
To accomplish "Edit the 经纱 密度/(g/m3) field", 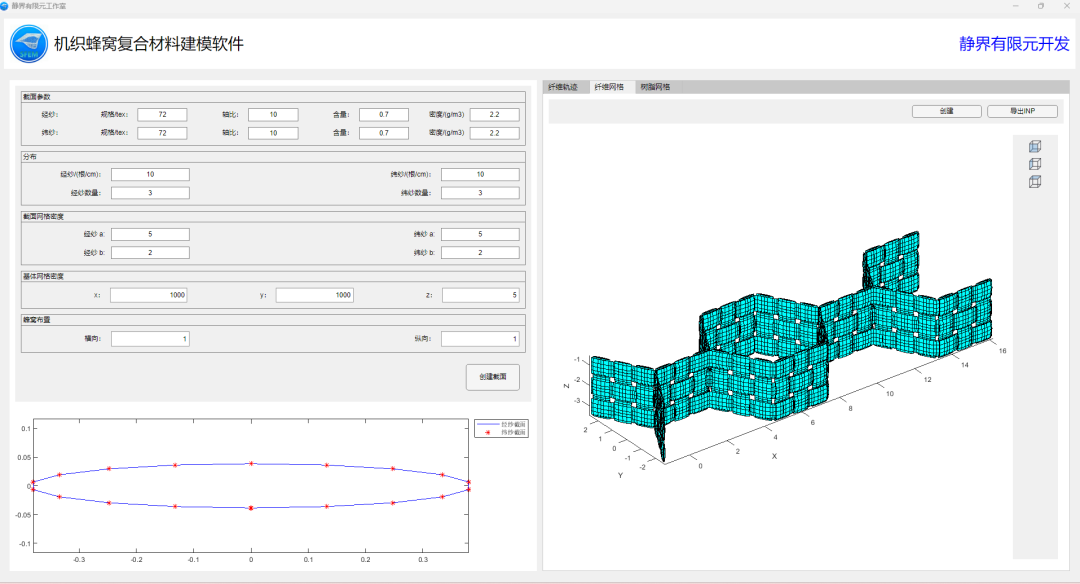I will point(495,114).
